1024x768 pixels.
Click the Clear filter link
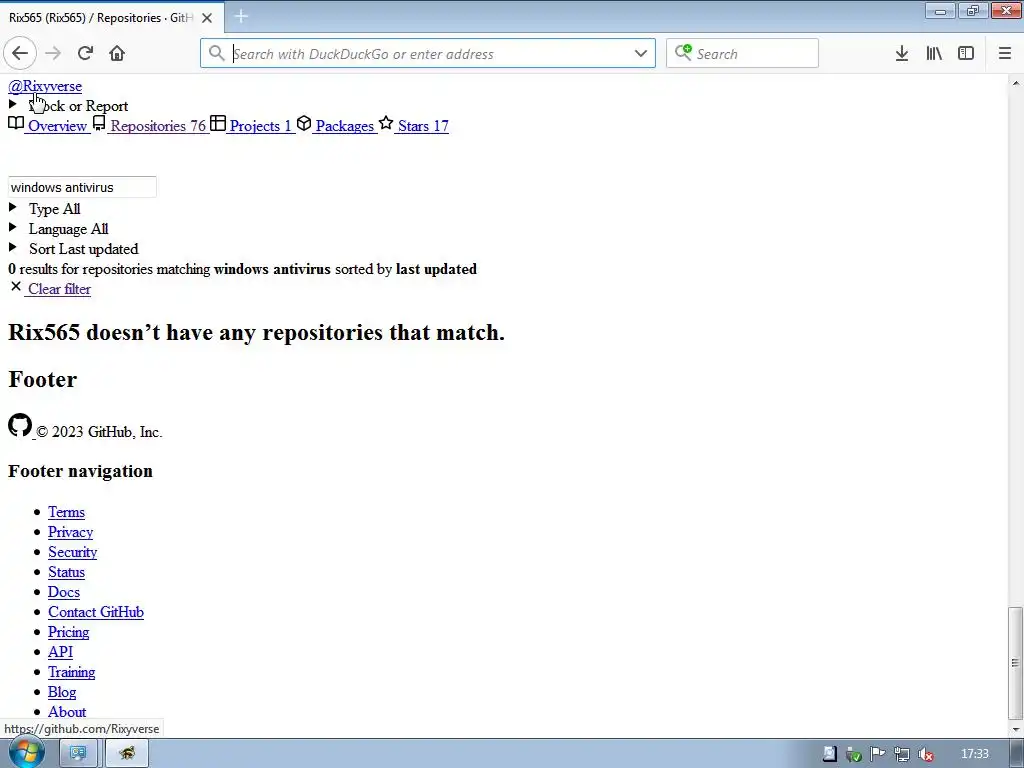pyautogui.click(x=59, y=289)
